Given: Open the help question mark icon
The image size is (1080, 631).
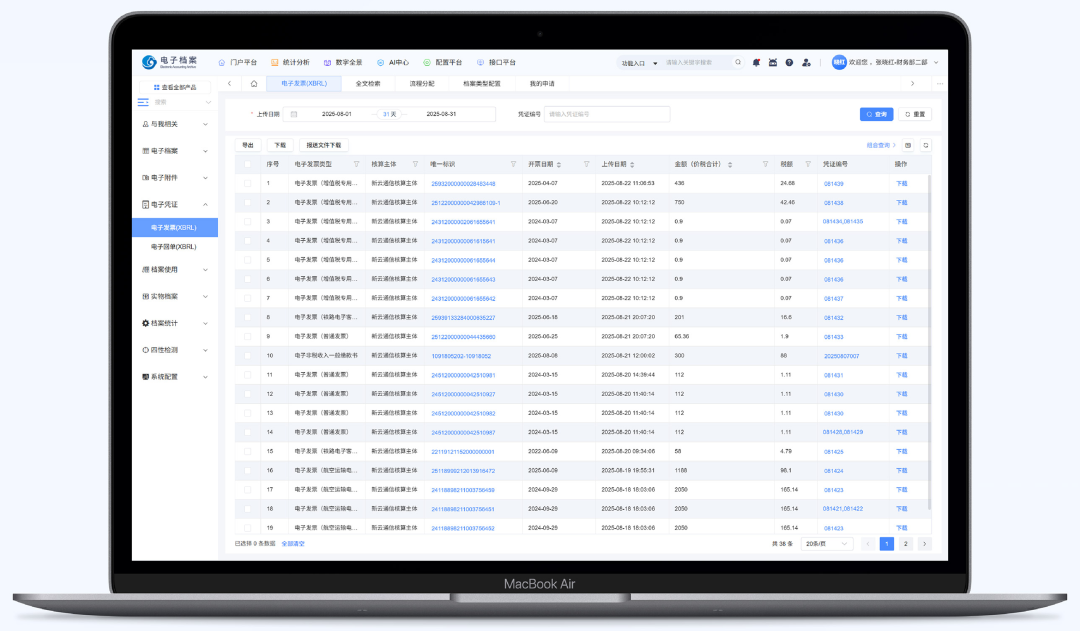Looking at the screenshot, I should tap(789, 62).
